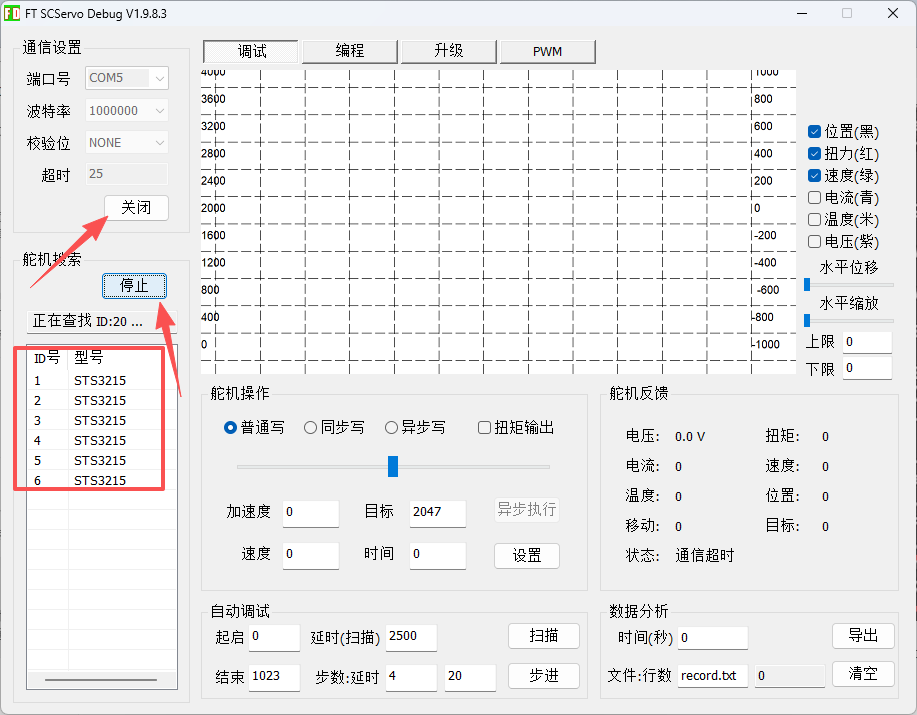
Task: Open the 校验位 NONE dropdown
Action: [127, 143]
